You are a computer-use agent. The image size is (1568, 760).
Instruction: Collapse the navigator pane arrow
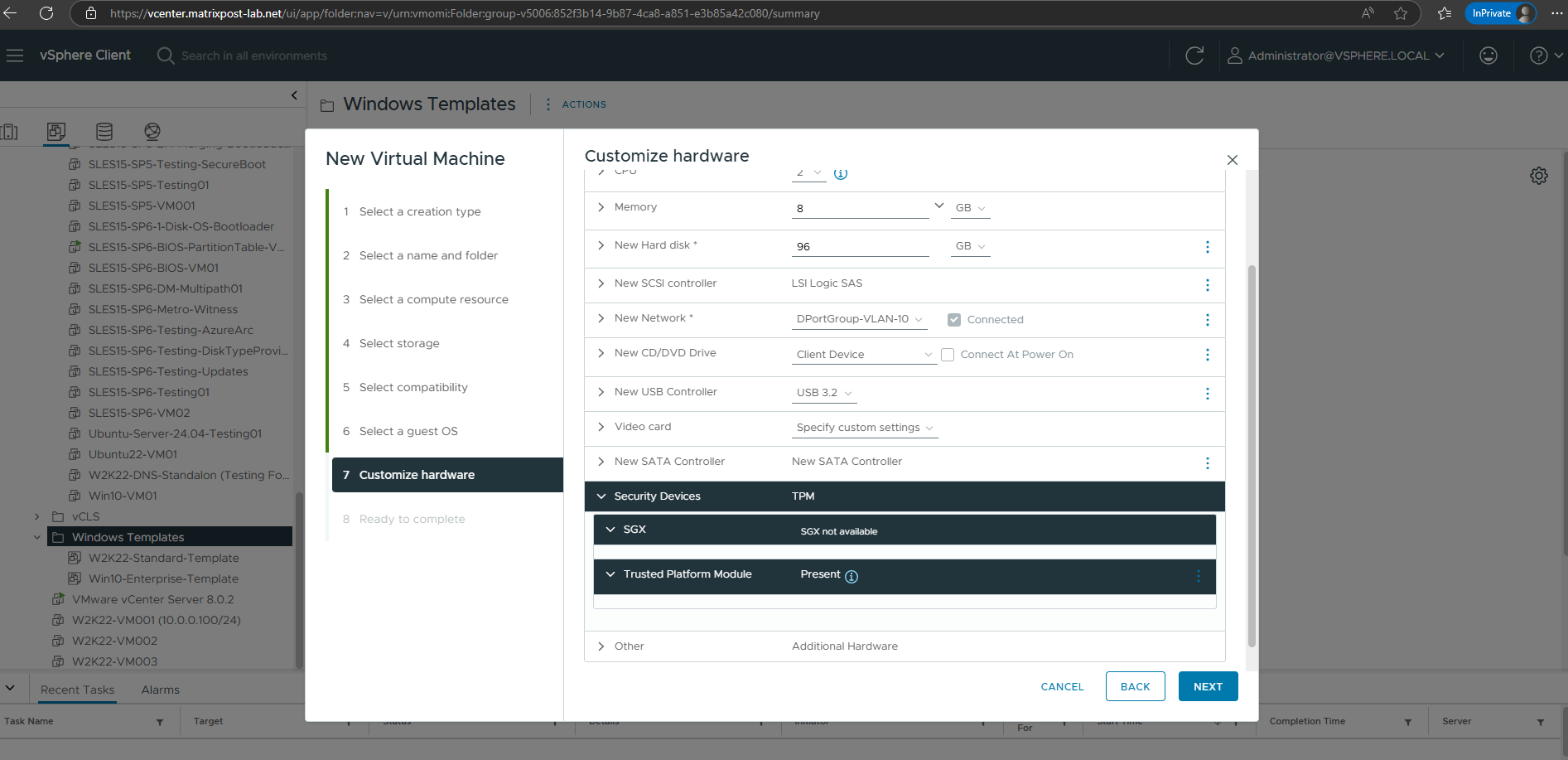(x=294, y=95)
